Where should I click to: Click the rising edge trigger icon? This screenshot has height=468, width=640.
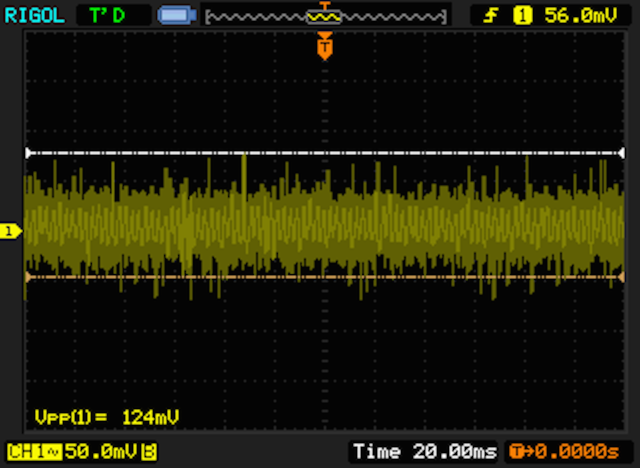click(491, 16)
